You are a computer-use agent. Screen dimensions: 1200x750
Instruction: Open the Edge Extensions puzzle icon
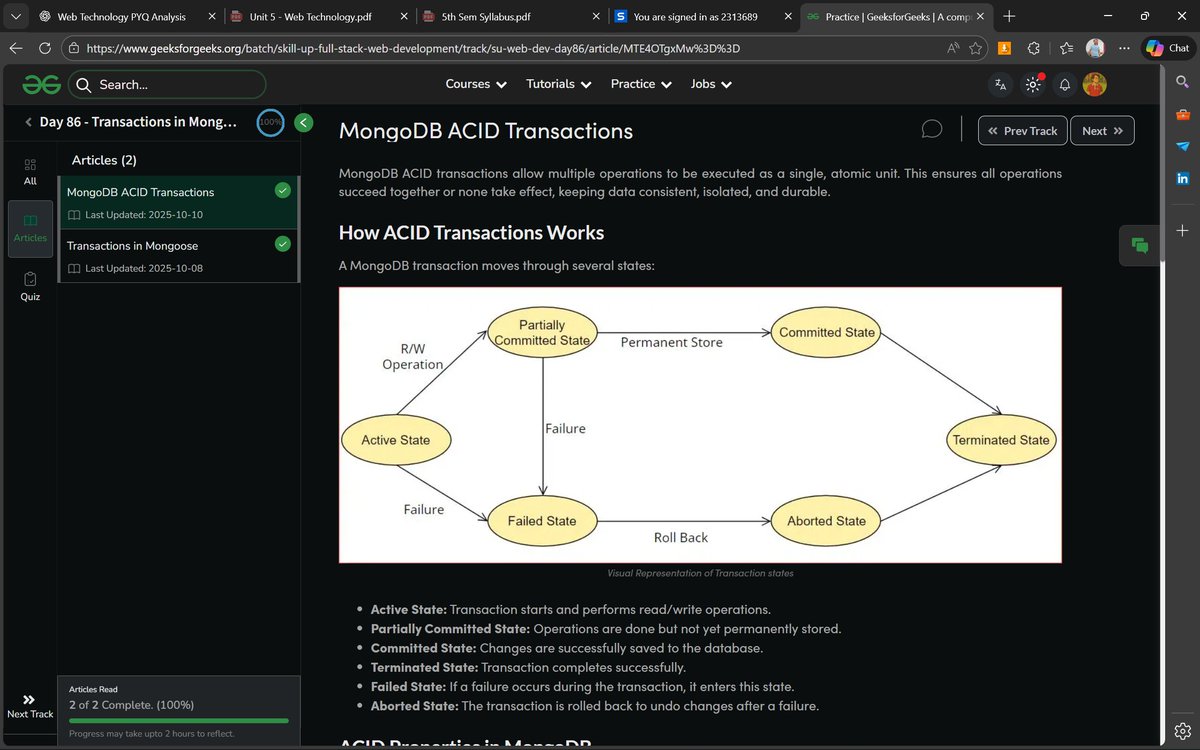click(1034, 48)
